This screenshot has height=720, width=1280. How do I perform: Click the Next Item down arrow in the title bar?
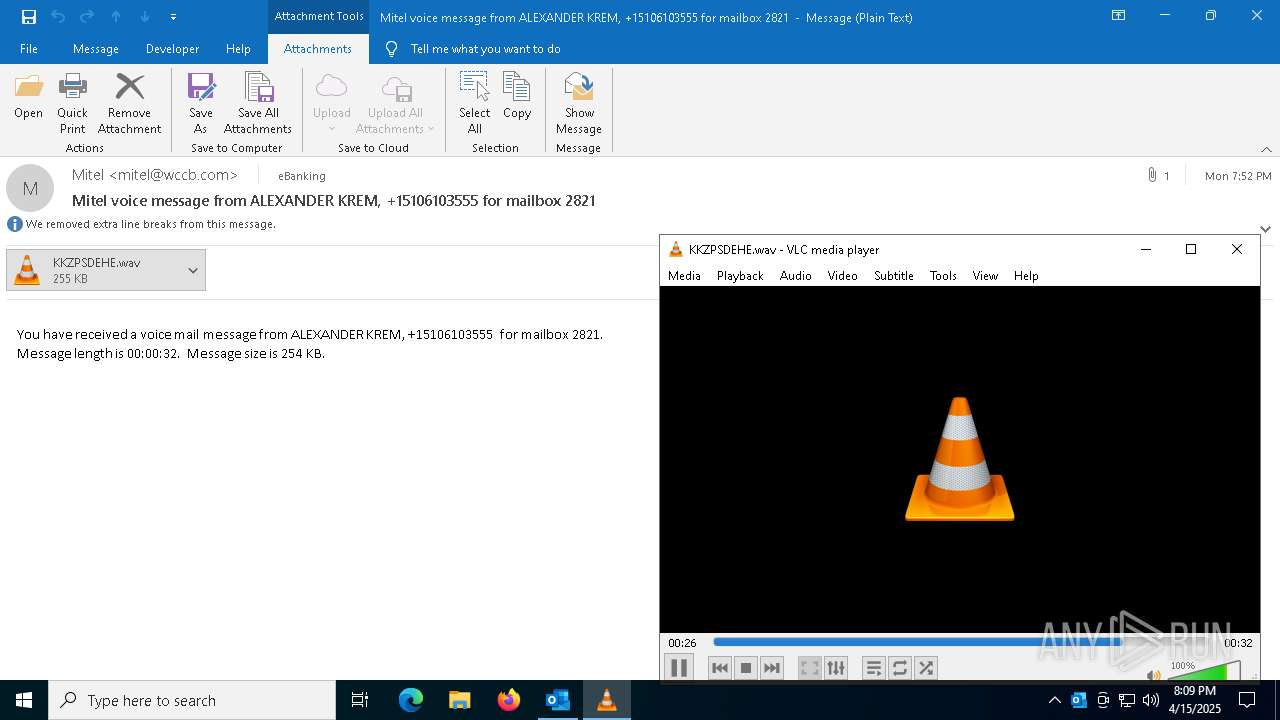pos(145,17)
